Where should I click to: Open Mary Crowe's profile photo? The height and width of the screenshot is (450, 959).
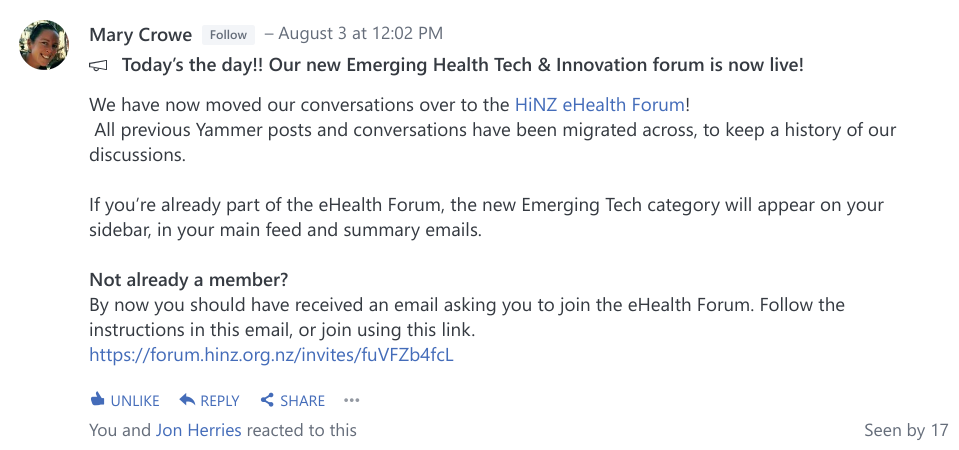pos(44,45)
